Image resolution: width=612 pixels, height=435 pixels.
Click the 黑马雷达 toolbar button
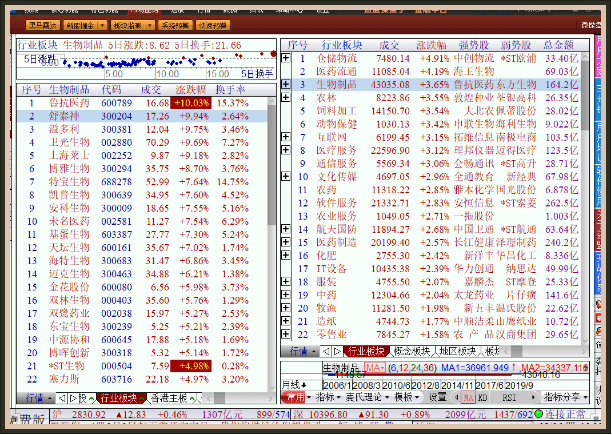[x=43, y=25]
